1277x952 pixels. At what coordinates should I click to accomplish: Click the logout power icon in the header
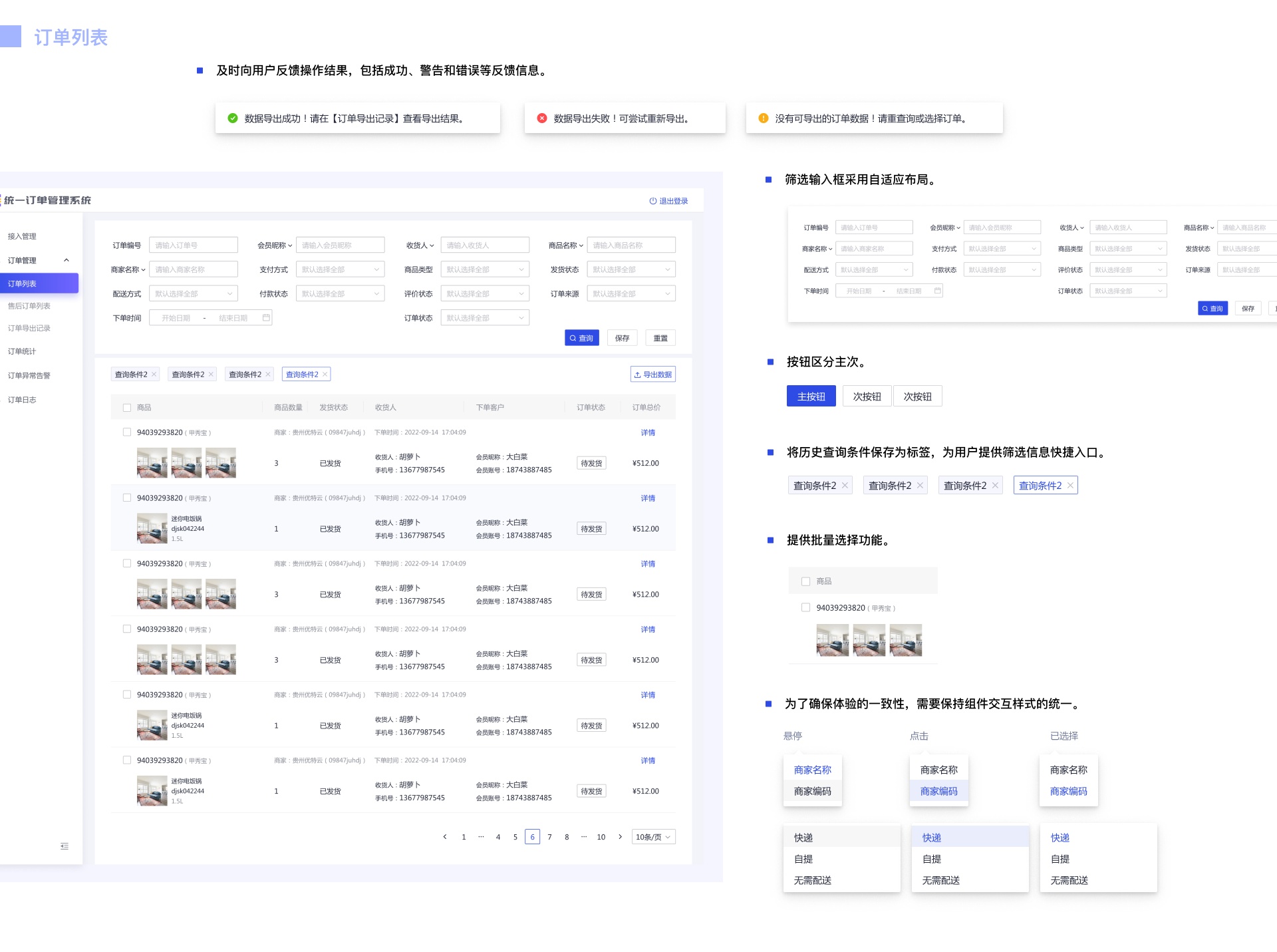tap(652, 201)
